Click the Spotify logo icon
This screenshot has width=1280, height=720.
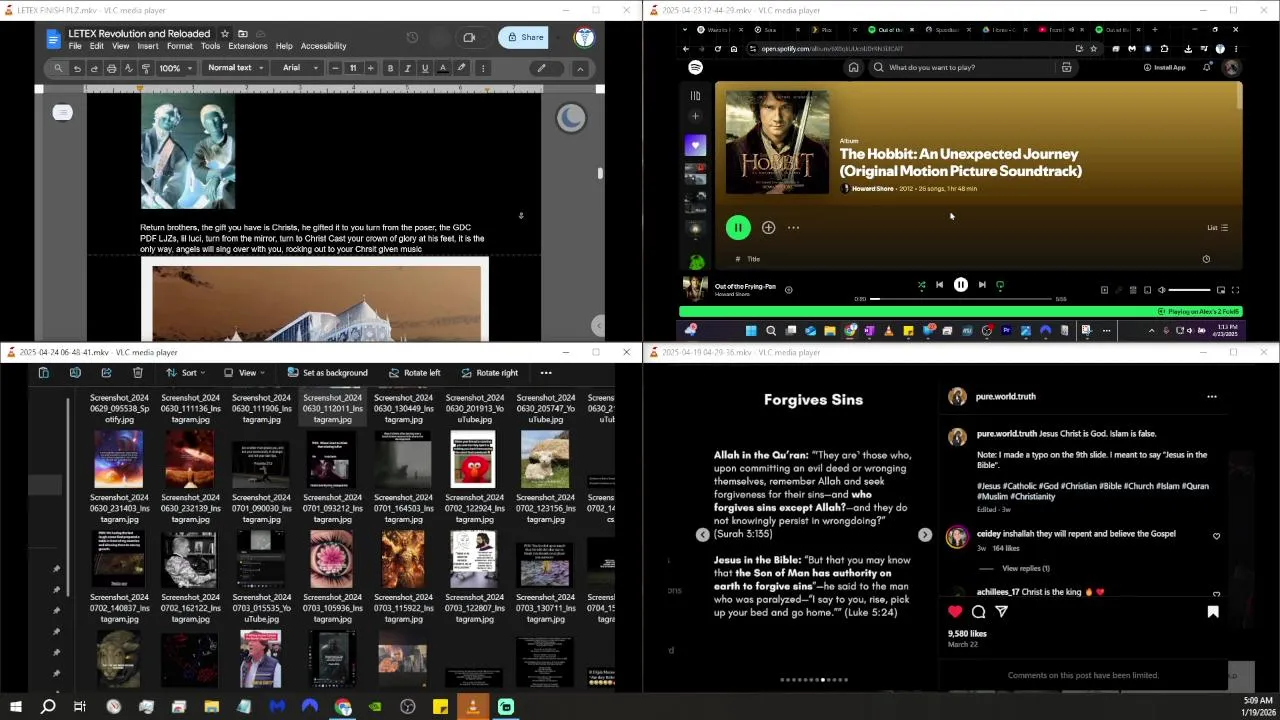point(695,67)
